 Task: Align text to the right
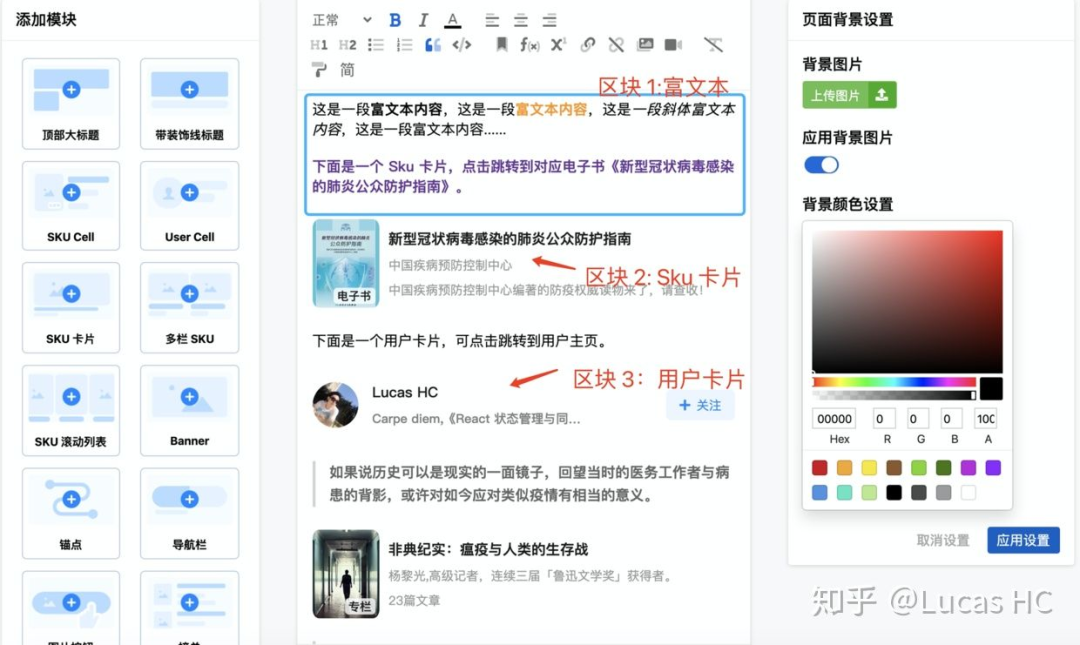point(549,20)
